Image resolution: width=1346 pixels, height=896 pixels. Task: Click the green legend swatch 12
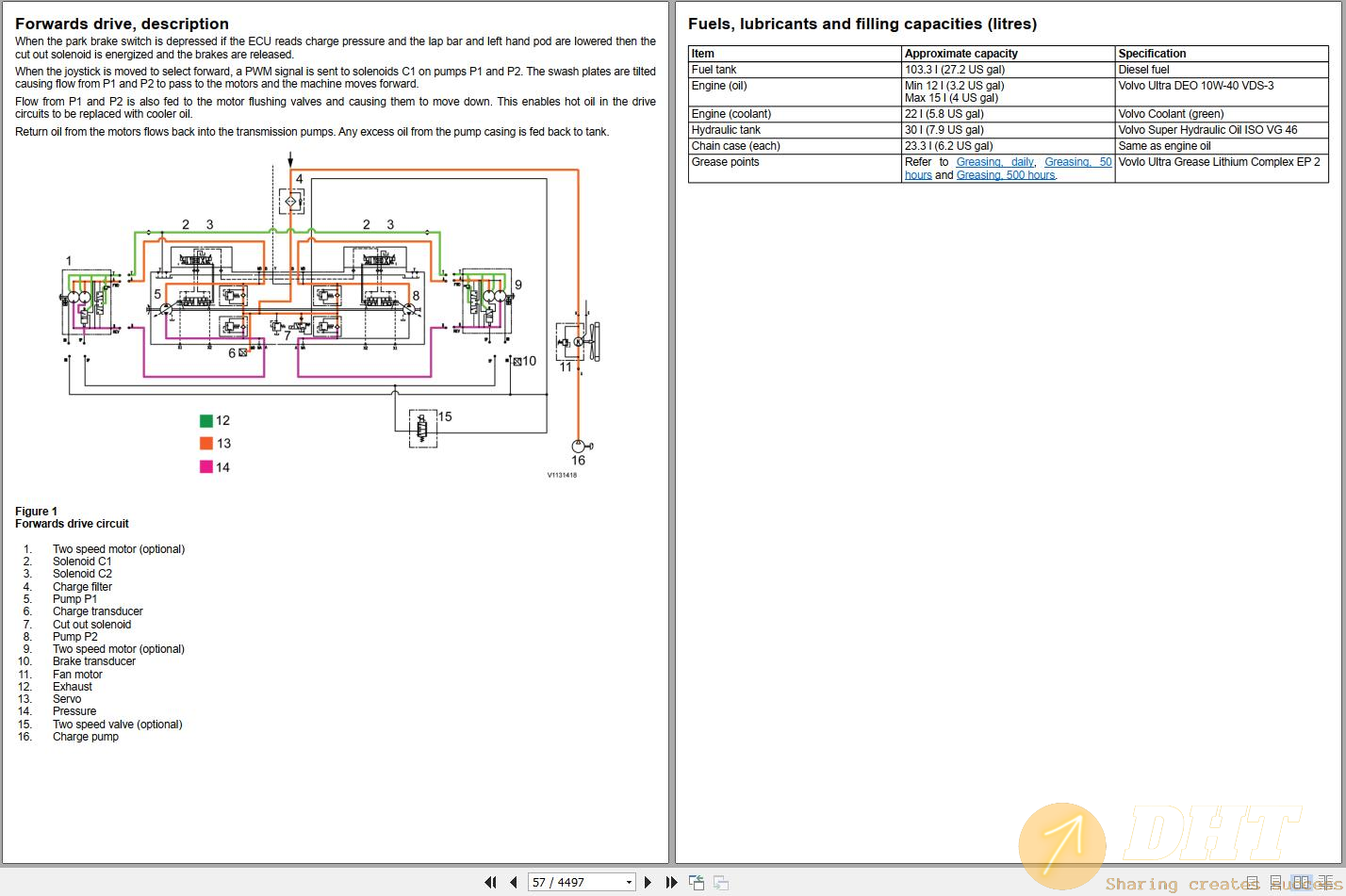206,421
